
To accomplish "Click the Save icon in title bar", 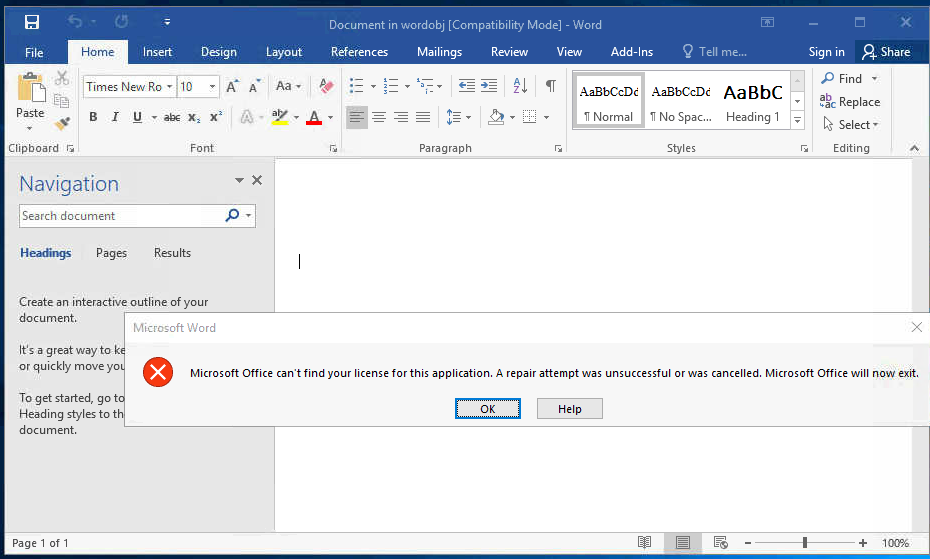I will pos(32,22).
